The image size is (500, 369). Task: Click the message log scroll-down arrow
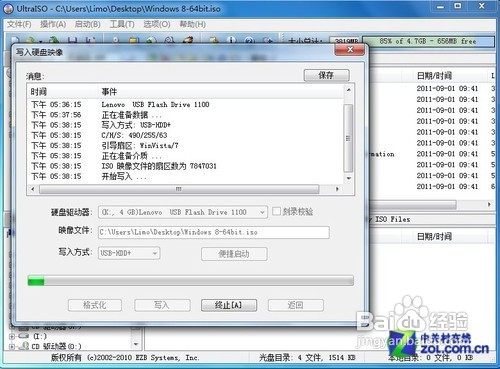(x=348, y=178)
